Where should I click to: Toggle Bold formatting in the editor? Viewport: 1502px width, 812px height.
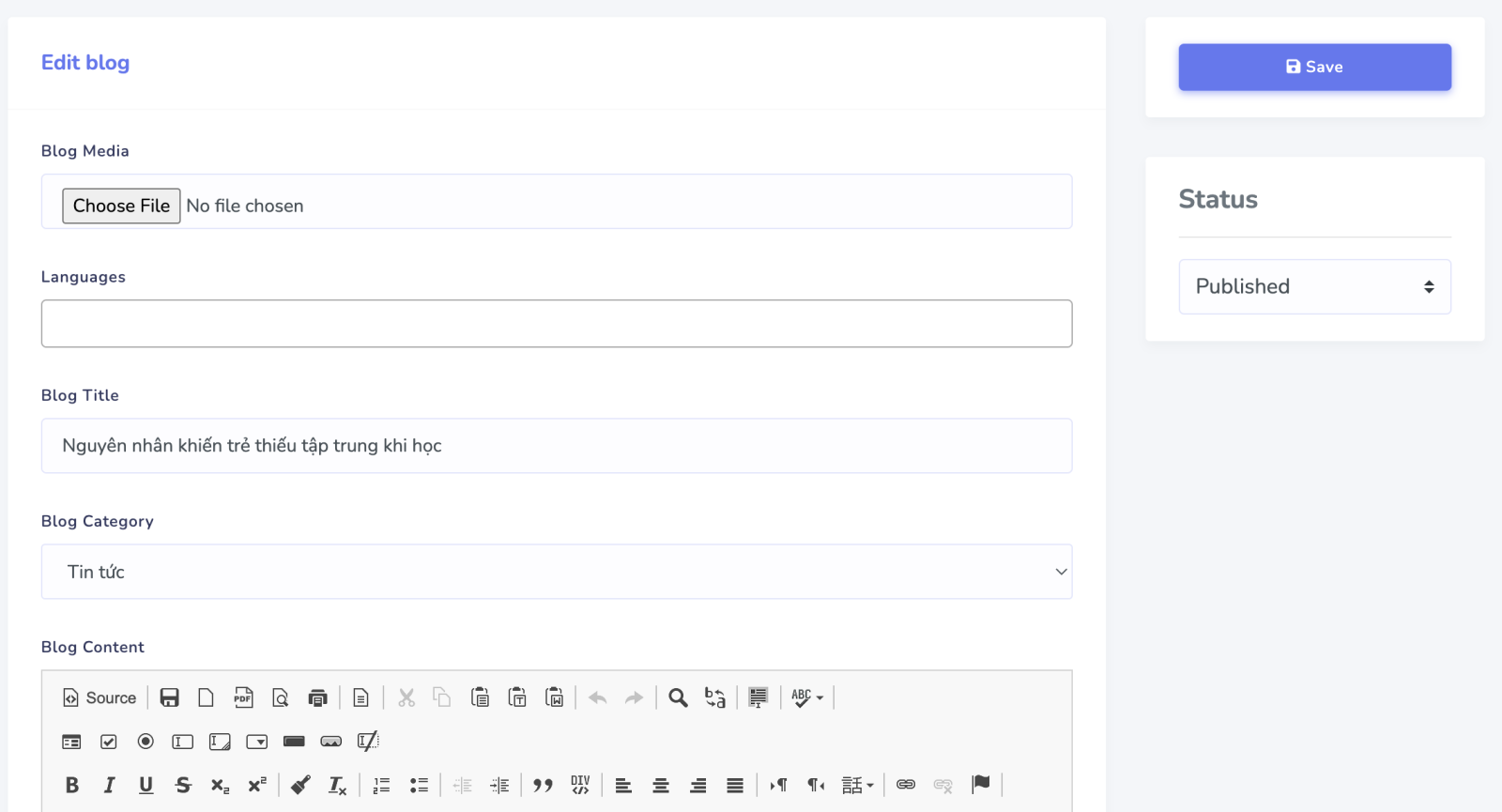pos(72,785)
